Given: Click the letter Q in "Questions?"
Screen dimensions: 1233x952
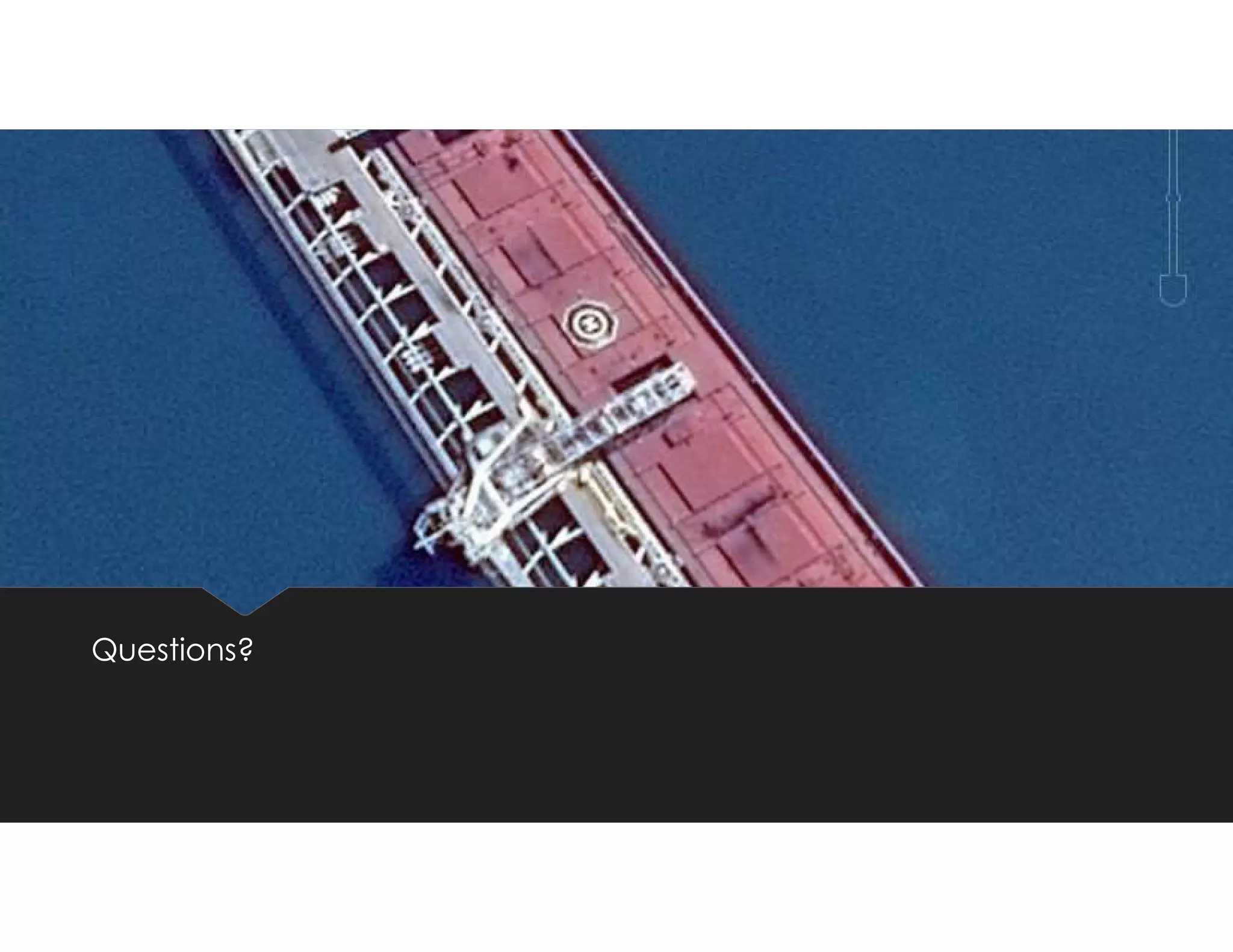Looking at the screenshot, I should (x=104, y=650).
